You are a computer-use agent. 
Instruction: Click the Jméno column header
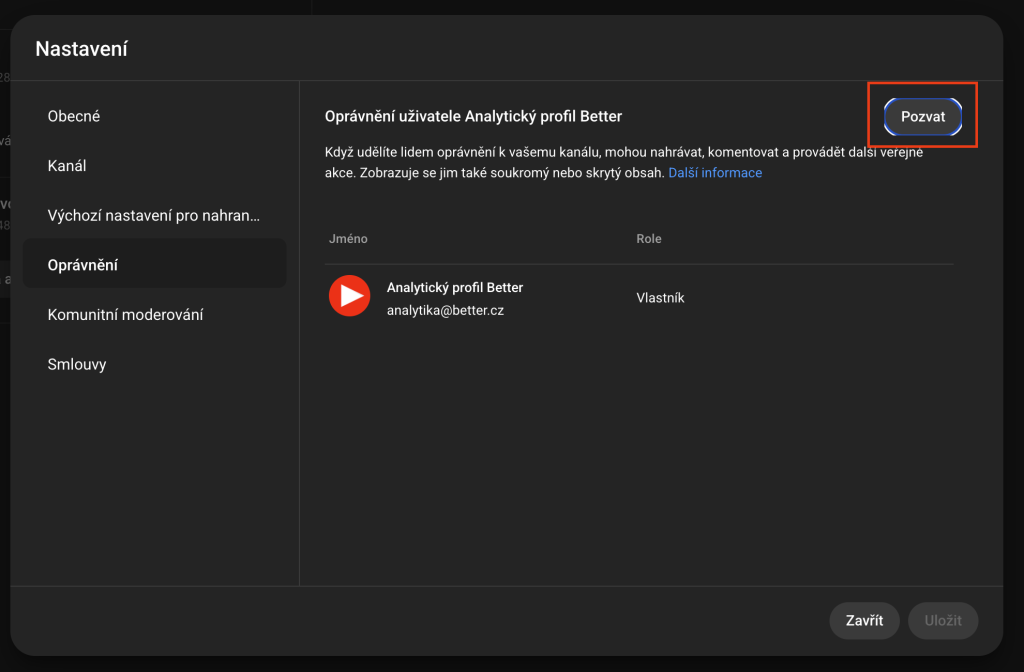348,239
